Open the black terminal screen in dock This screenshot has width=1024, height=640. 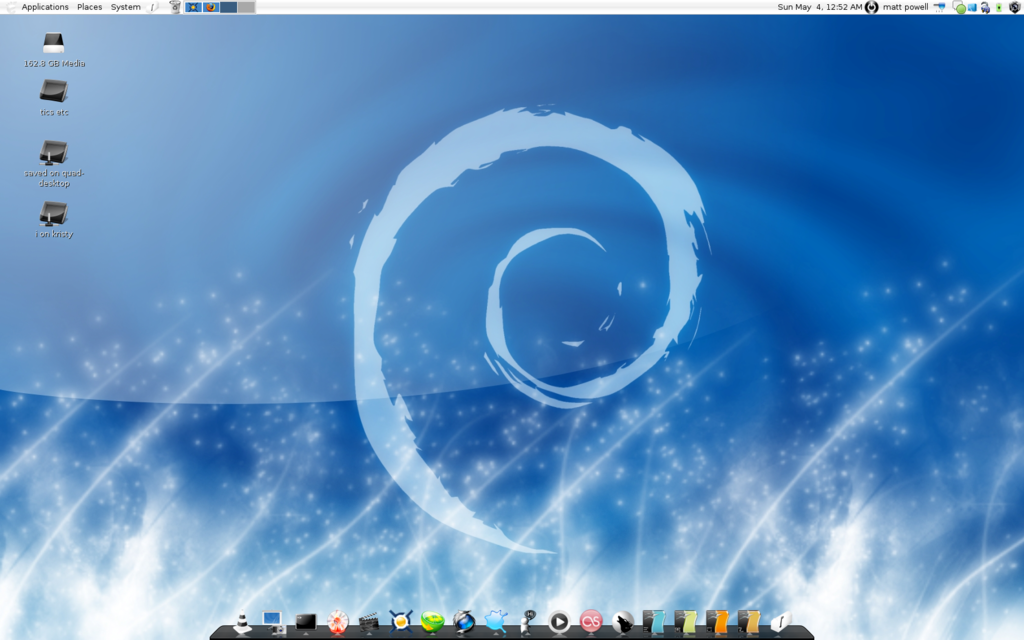306,622
